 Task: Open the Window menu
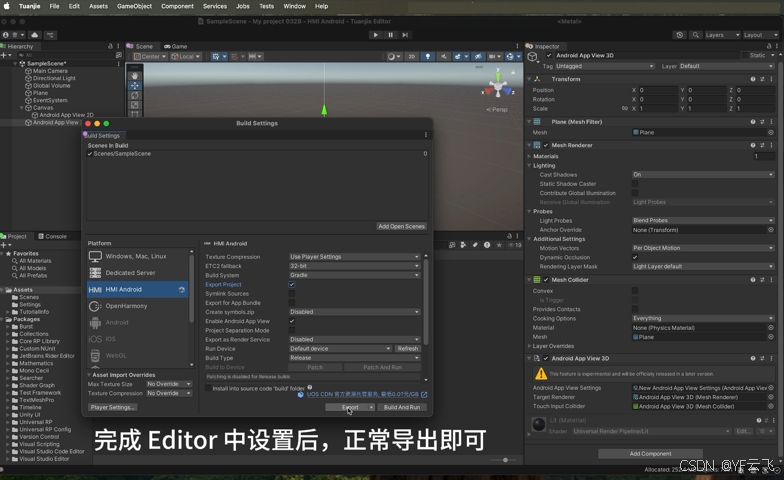(x=294, y=6)
